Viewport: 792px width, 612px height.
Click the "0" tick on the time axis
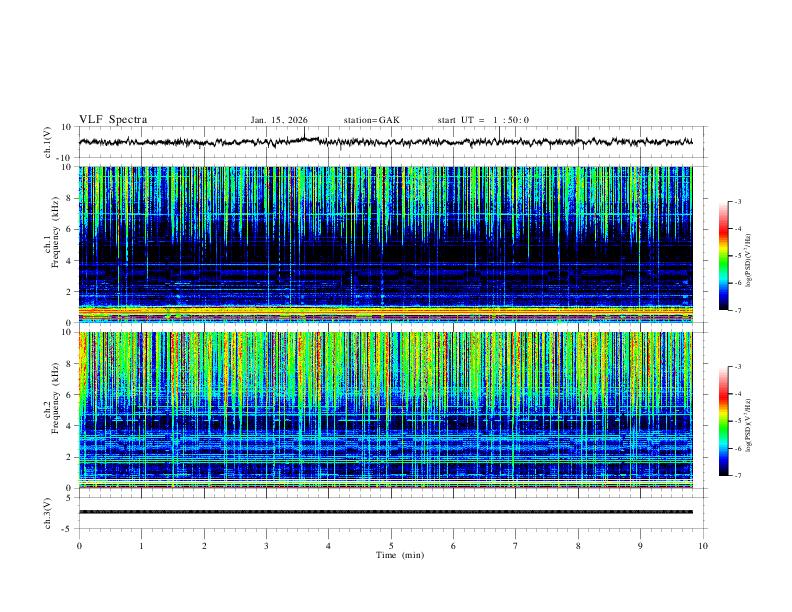[x=79, y=546]
